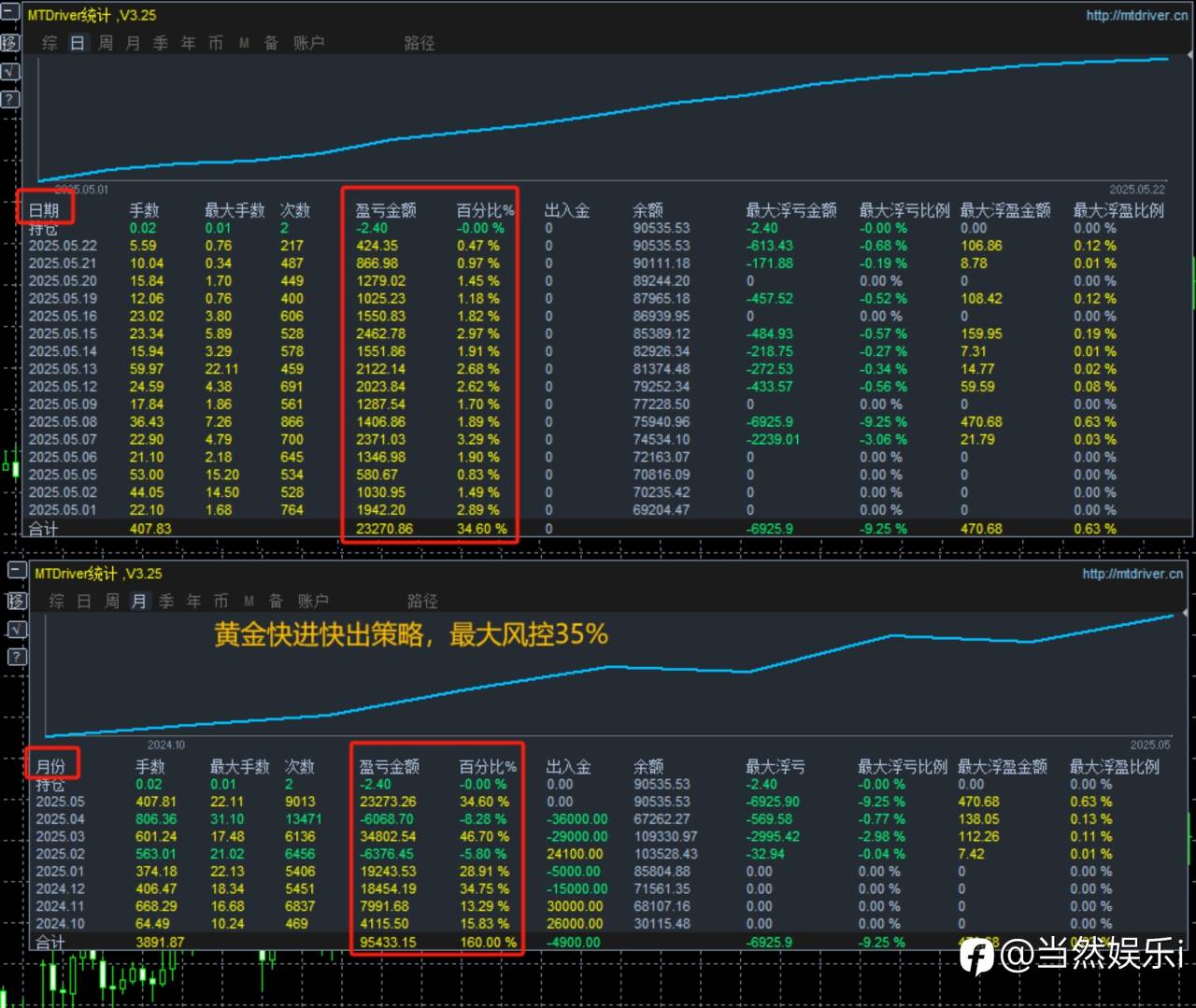Click the 月份 column header in lower table

pos(50,767)
